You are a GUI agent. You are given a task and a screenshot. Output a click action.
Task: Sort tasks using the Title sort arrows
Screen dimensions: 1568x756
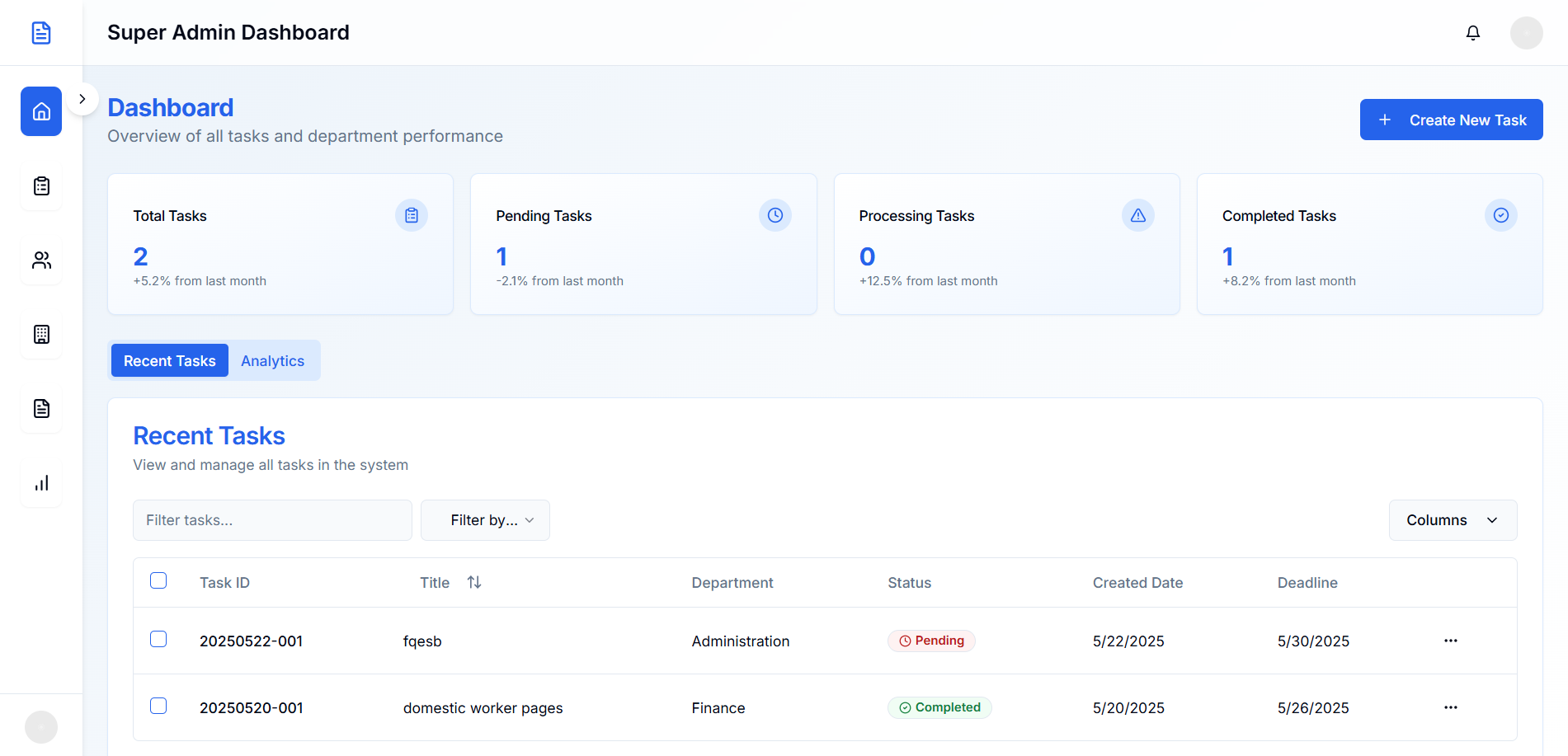(x=474, y=582)
